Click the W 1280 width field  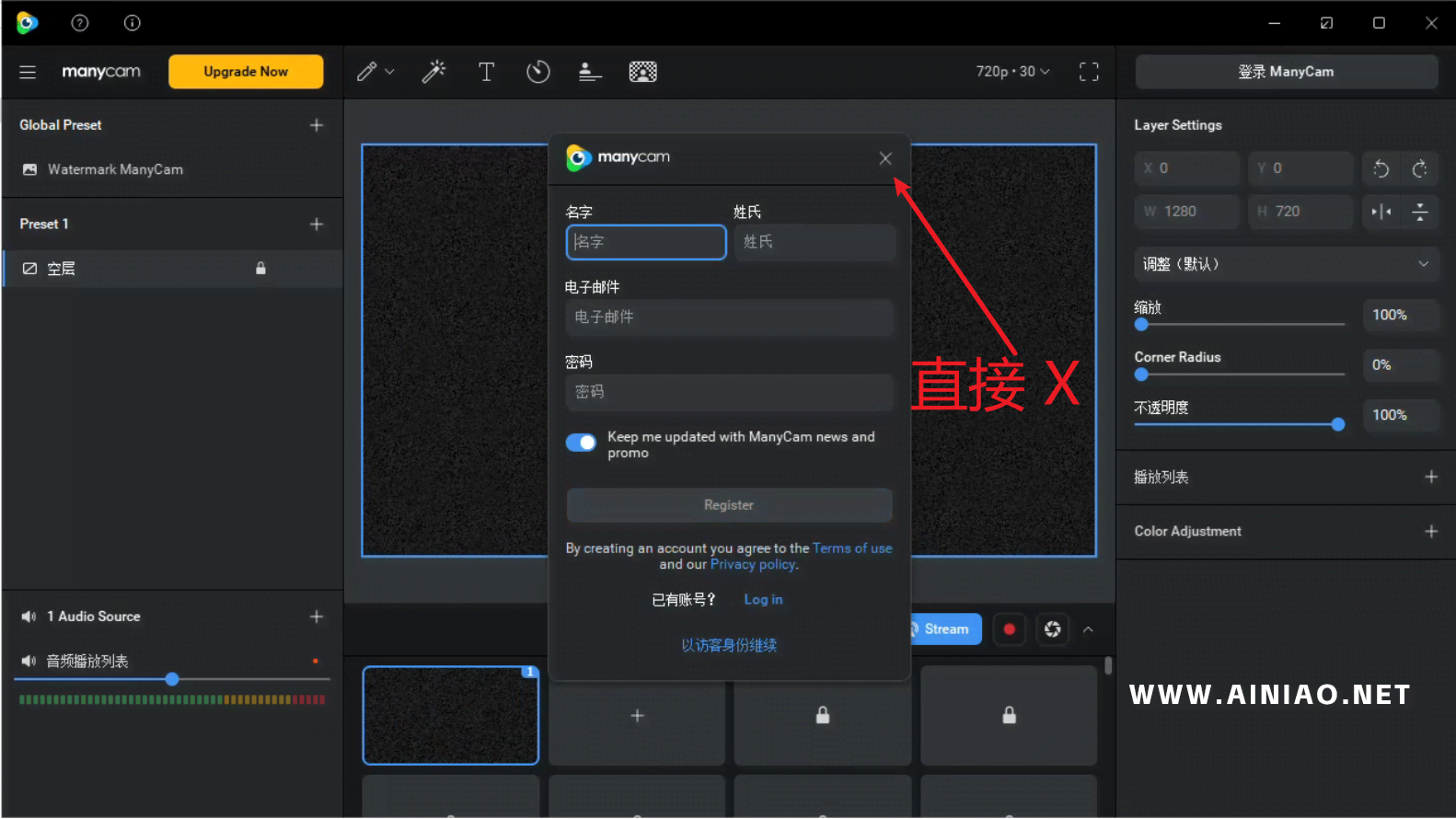click(1188, 212)
